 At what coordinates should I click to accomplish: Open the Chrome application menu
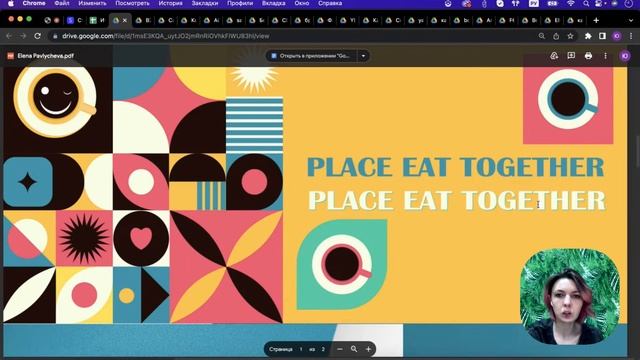[34, 3]
